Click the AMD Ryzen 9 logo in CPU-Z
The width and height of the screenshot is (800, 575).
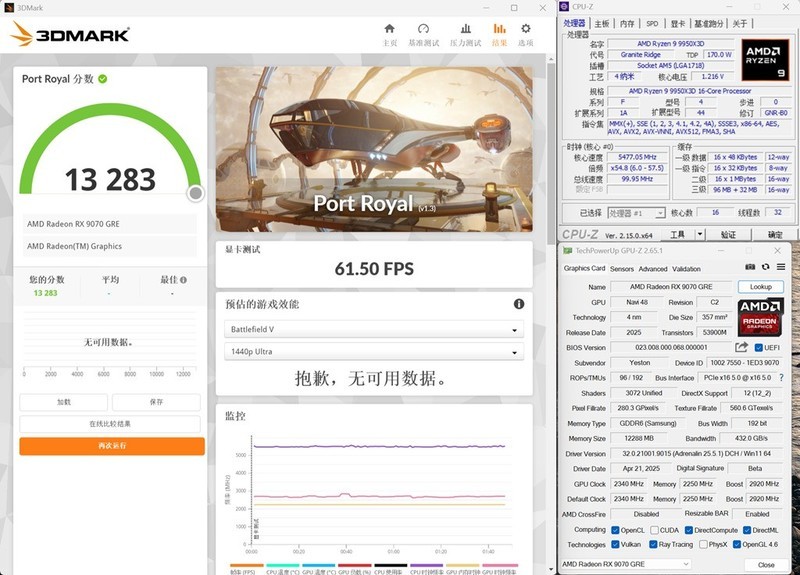coord(764,60)
